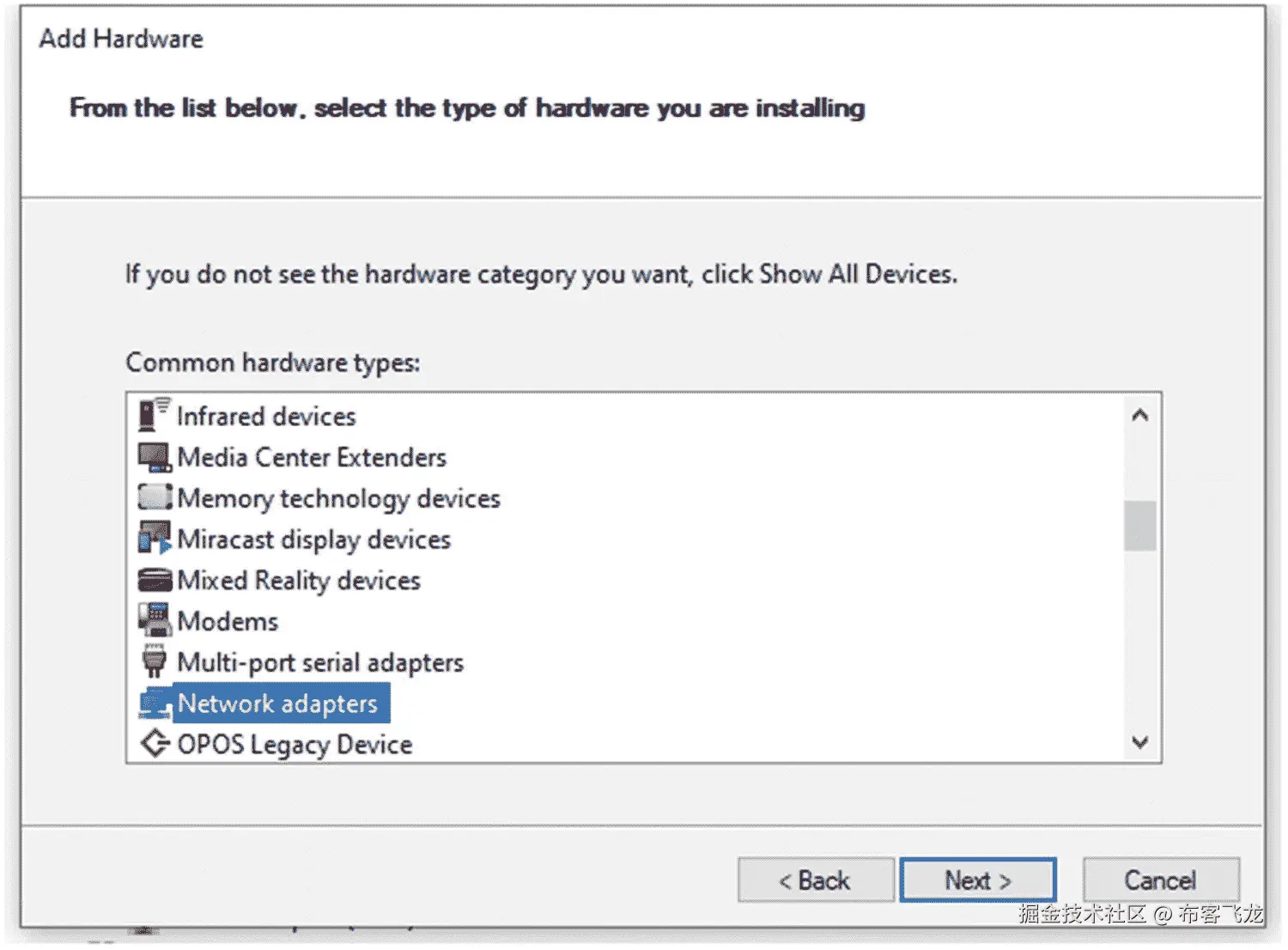
Task: Select Media Center Extenders entry
Action: pos(312,457)
